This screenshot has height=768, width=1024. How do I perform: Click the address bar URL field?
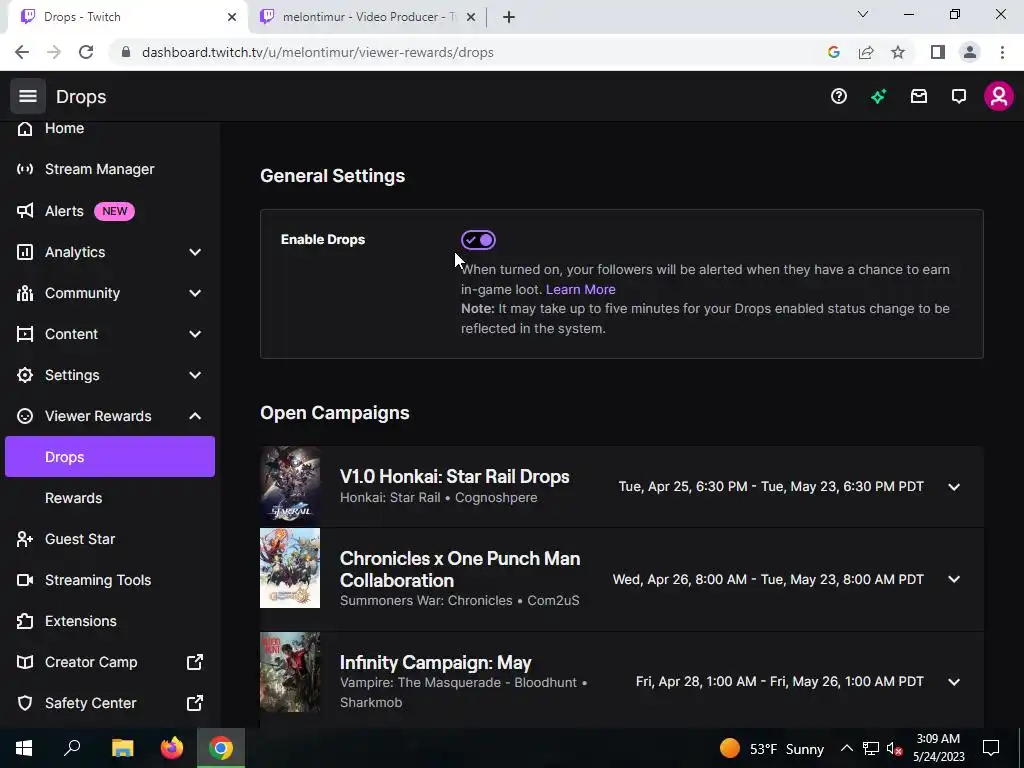click(317, 52)
